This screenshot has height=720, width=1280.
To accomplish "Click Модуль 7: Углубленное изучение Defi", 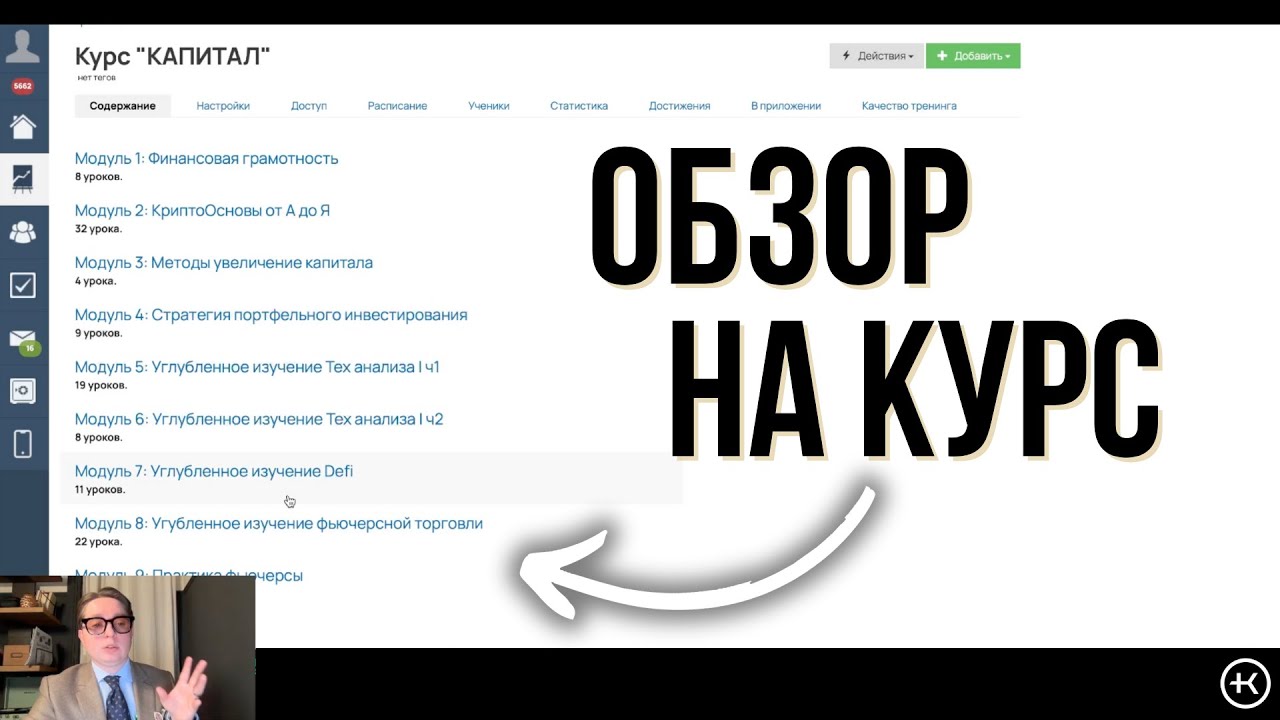I will (213, 471).
